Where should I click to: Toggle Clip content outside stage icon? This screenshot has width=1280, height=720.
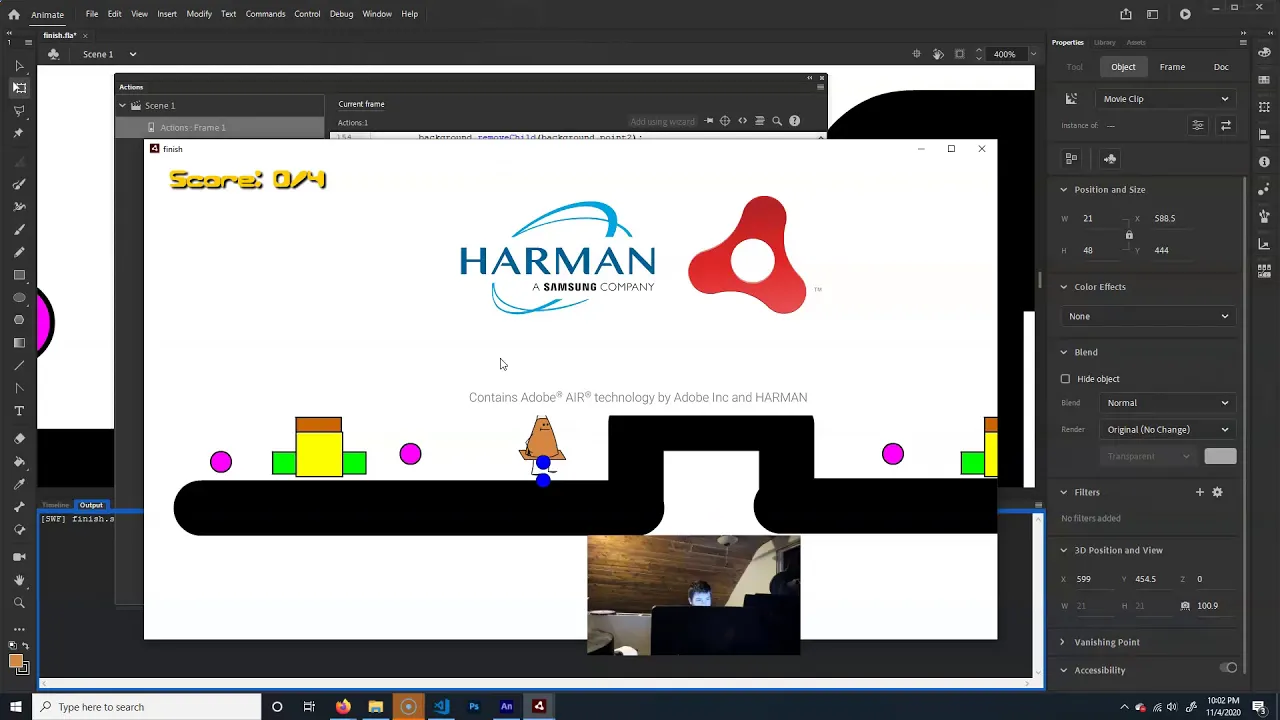(x=960, y=54)
